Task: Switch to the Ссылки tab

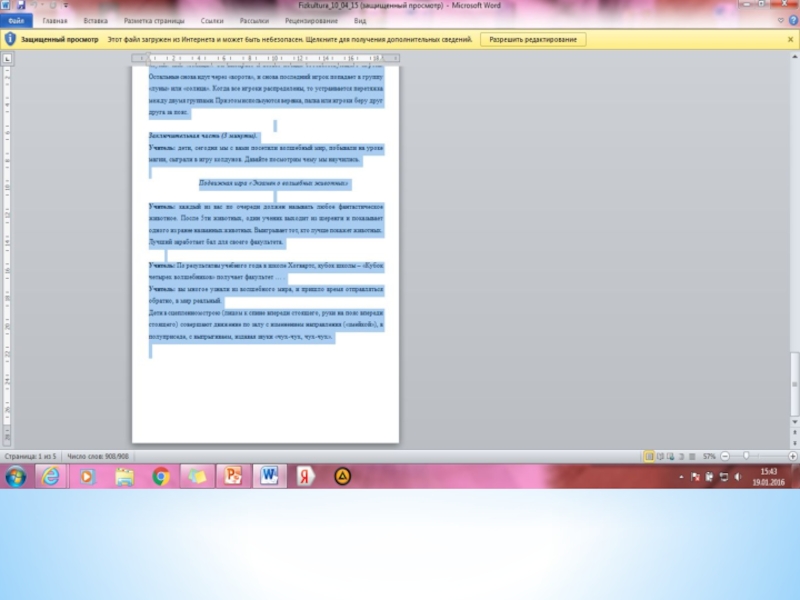Action: 212,21
